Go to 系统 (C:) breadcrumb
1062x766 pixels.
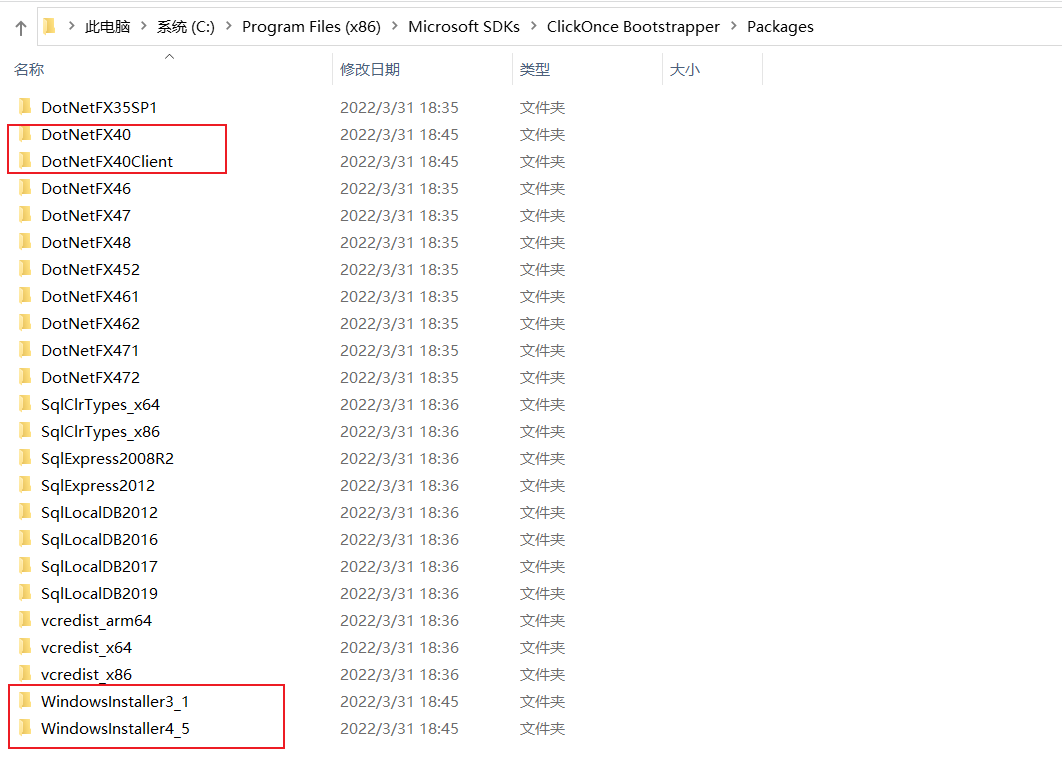186,27
